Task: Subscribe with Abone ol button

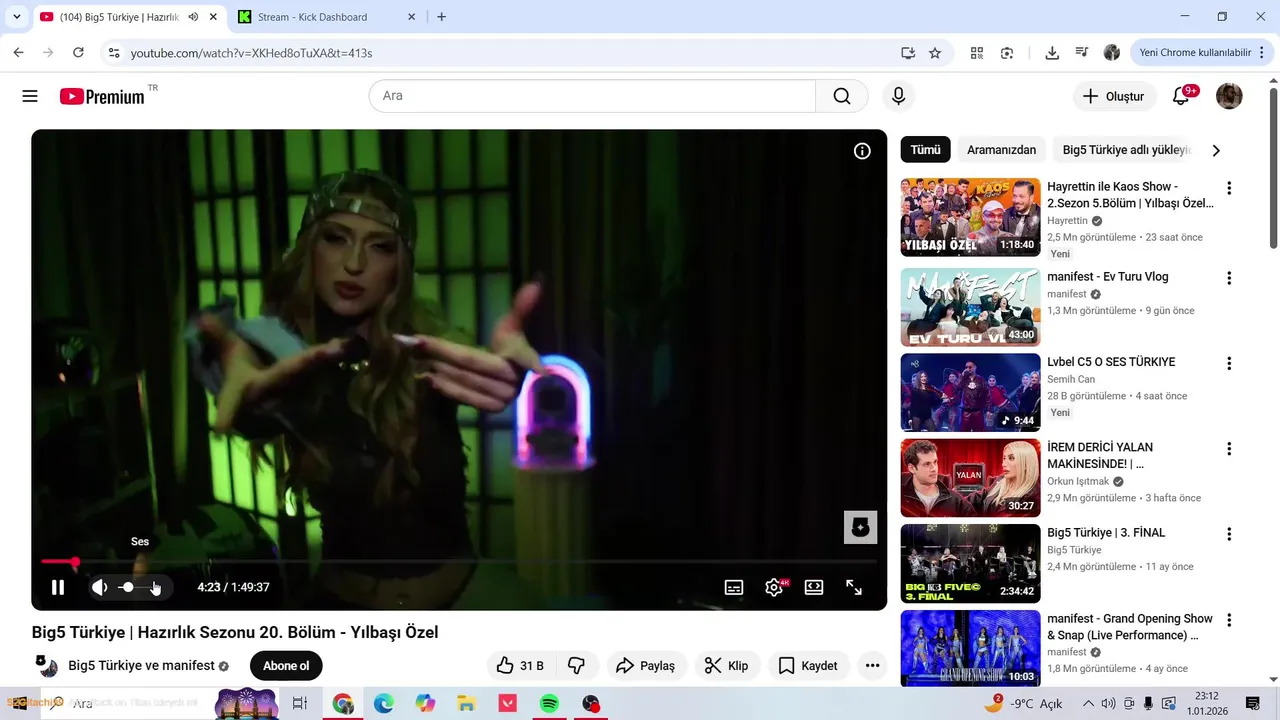Action: (286, 666)
